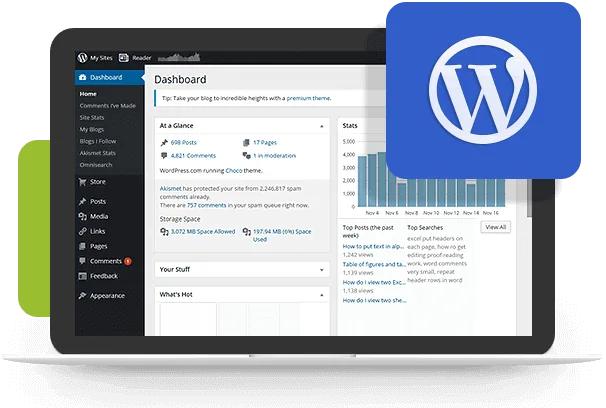The height and width of the screenshot is (408, 606).
Task: Open the 4,821 Comments link
Action: tap(193, 156)
